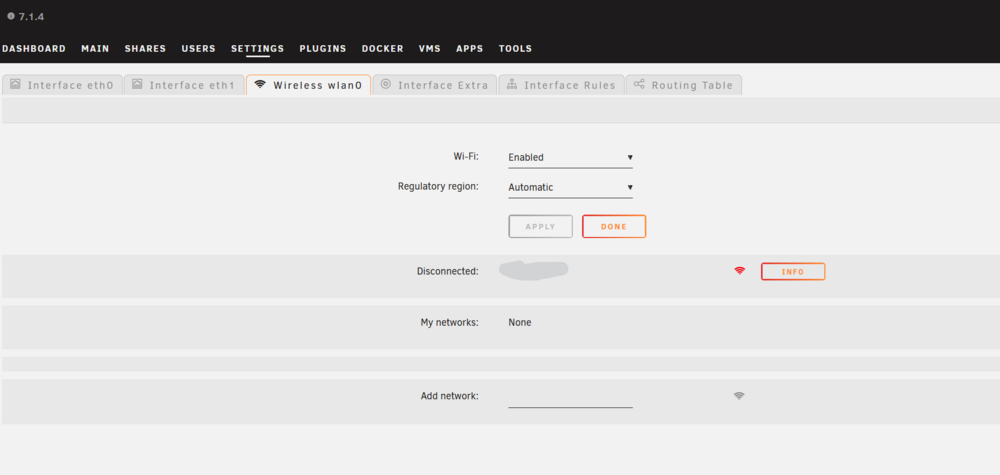The width and height of the screenshot is (1000, 475).
Task: Switch to Interface eth0 tab
Action: point(62,85)
